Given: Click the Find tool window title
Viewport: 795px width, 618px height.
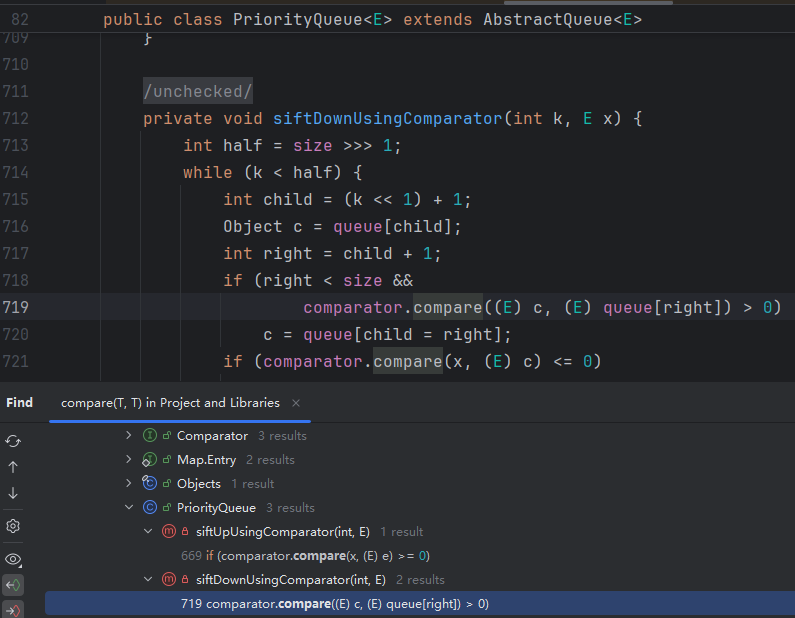Looking at the screenshot, I should click(x=19, y=403).
